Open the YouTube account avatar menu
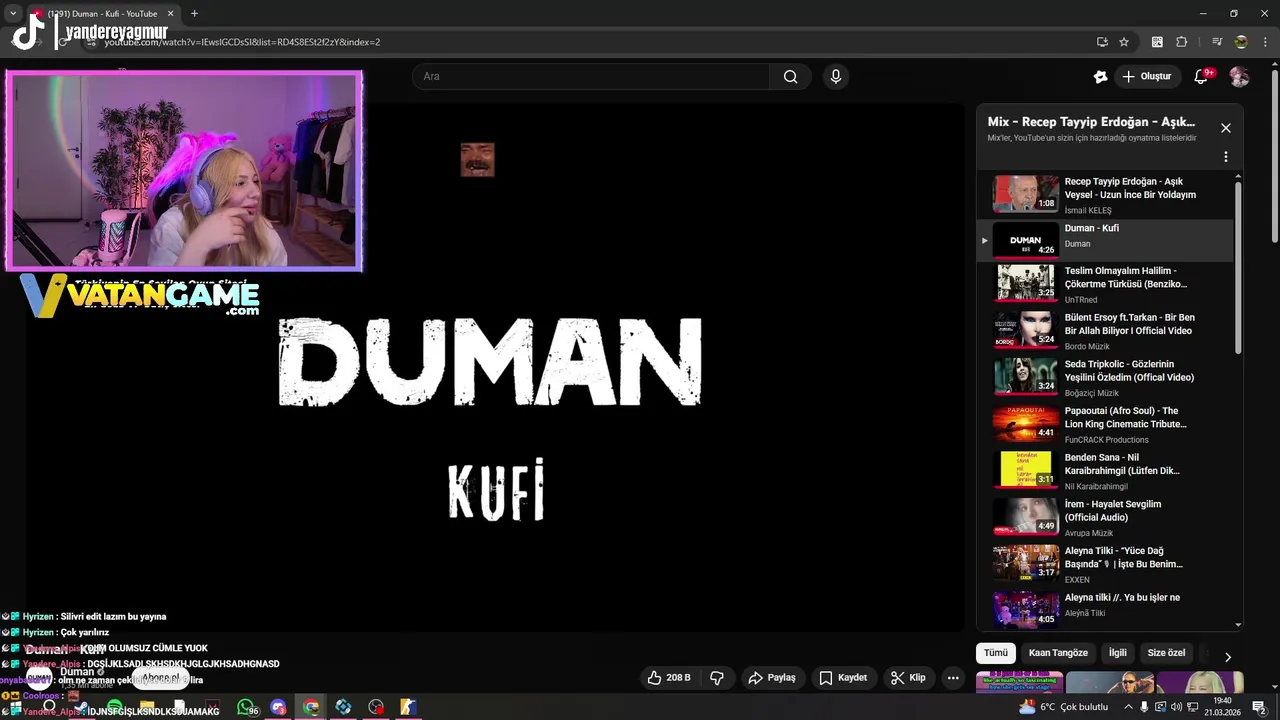This screenshot has height=720, width=1280. pos(1239,77)
